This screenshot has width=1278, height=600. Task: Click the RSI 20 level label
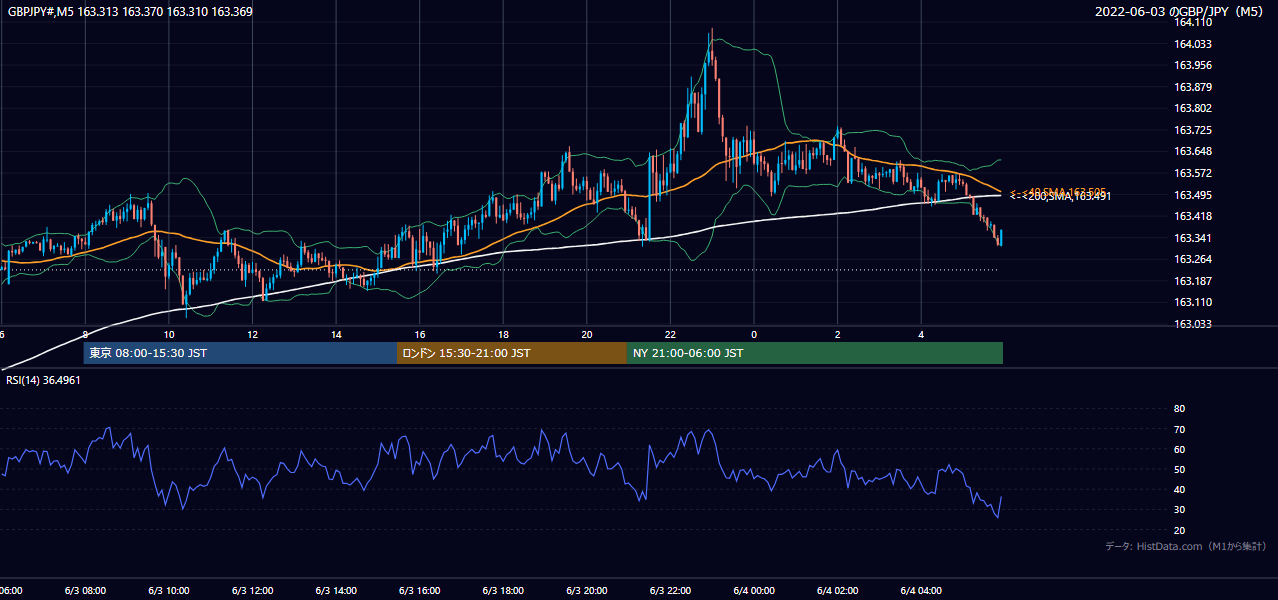pos(1179,530)
